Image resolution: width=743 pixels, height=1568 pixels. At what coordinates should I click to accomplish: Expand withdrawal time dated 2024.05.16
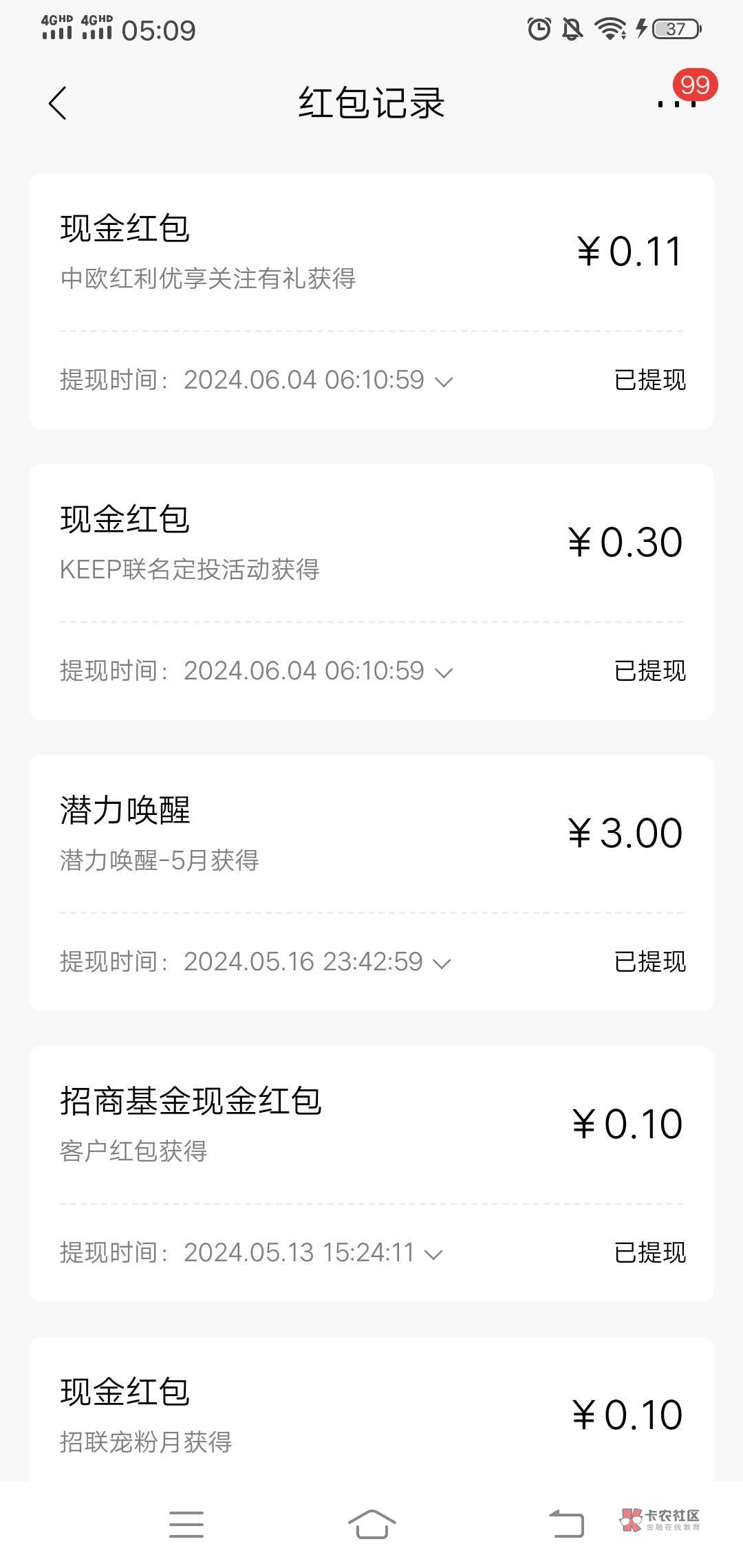[442, 963]
